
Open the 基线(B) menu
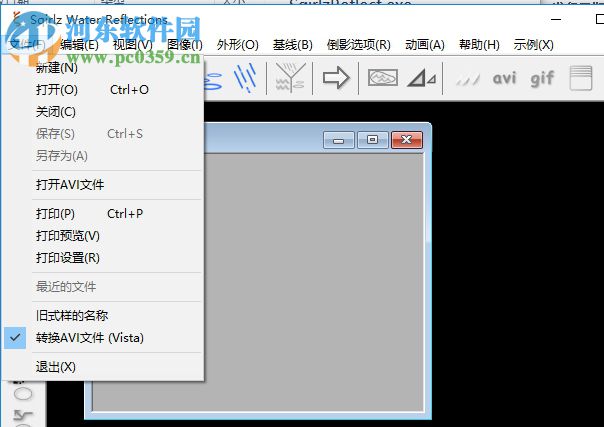[292, 45]
